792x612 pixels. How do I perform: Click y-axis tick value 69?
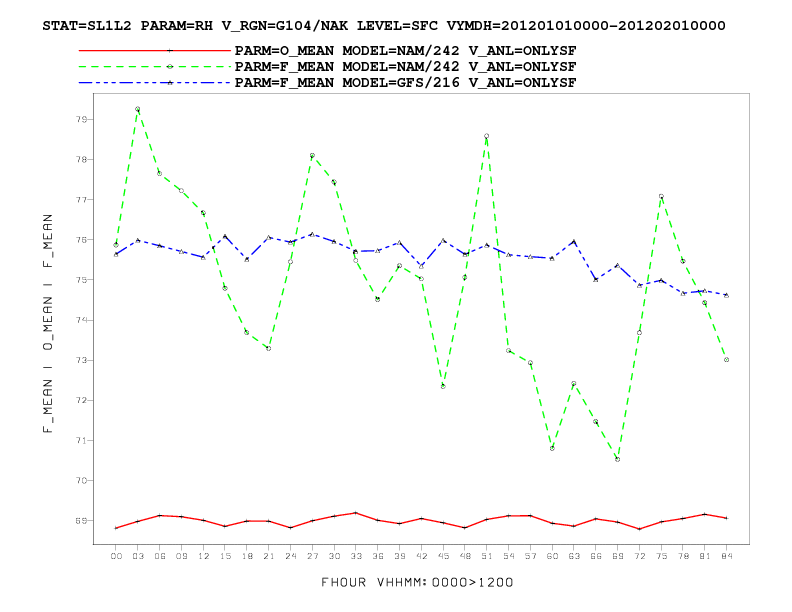tap(81, 521)
